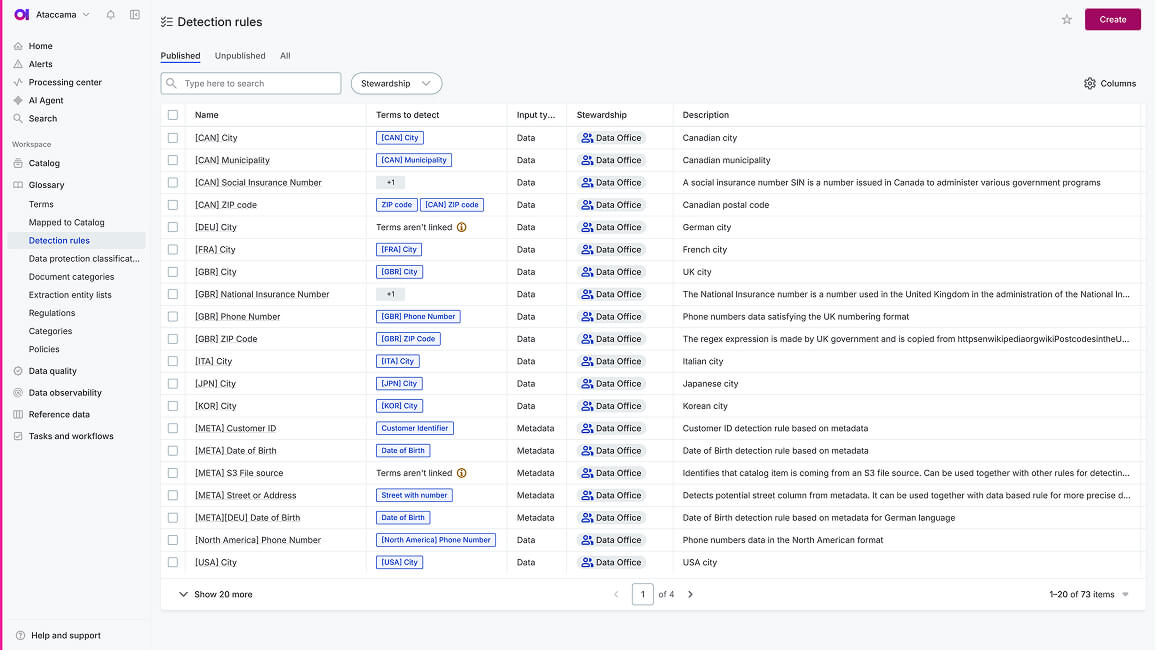This screenshot has width=1156, height=650.
Task: Expand +1 terms in National Insurance Number row
Action: click(x=391, y=294)
